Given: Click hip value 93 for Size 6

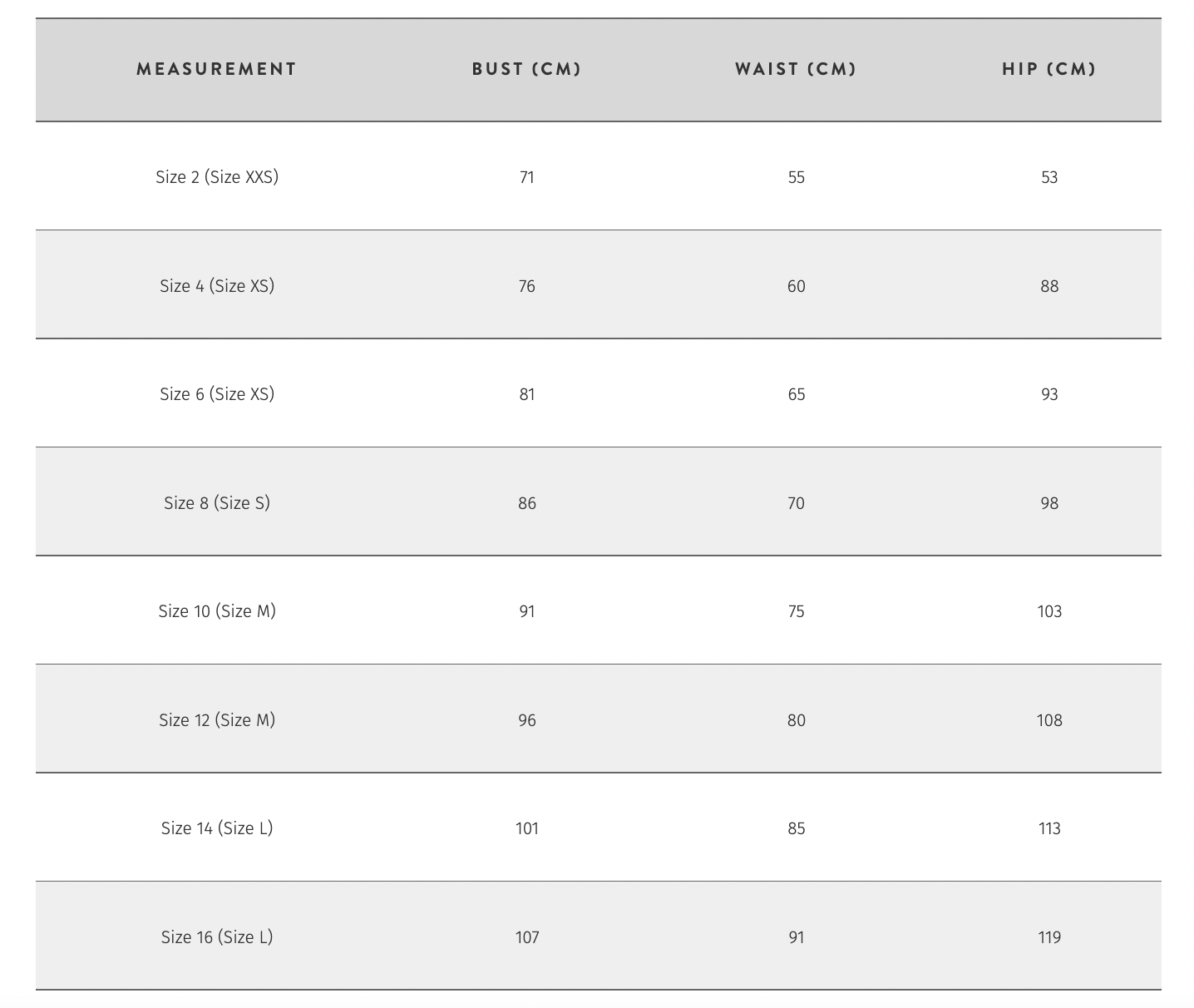Looking at the screenshot, I should tap(1049, 394).
